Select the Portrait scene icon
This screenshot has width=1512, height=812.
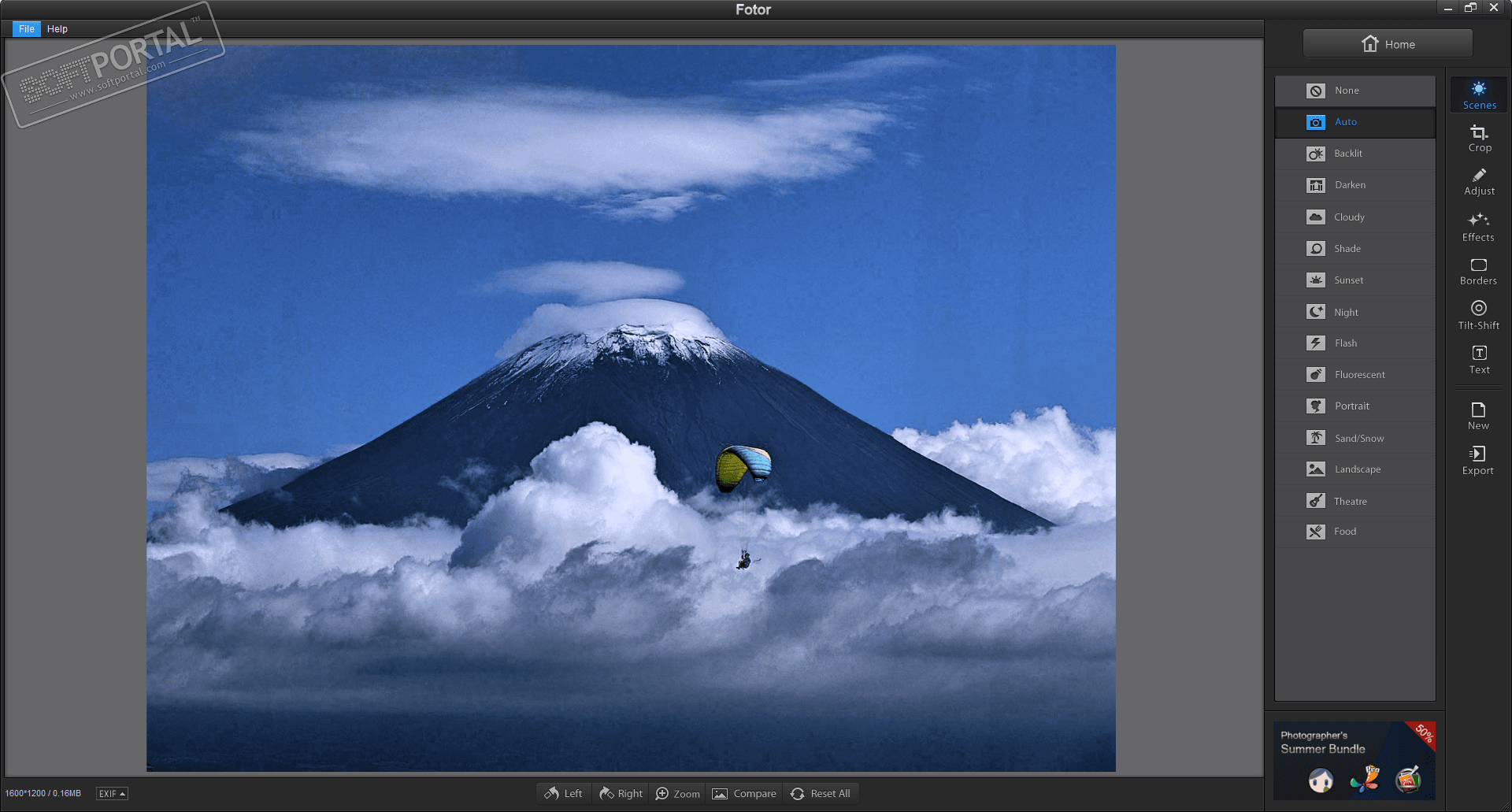pyautogui.click(x=1316, y=406)
